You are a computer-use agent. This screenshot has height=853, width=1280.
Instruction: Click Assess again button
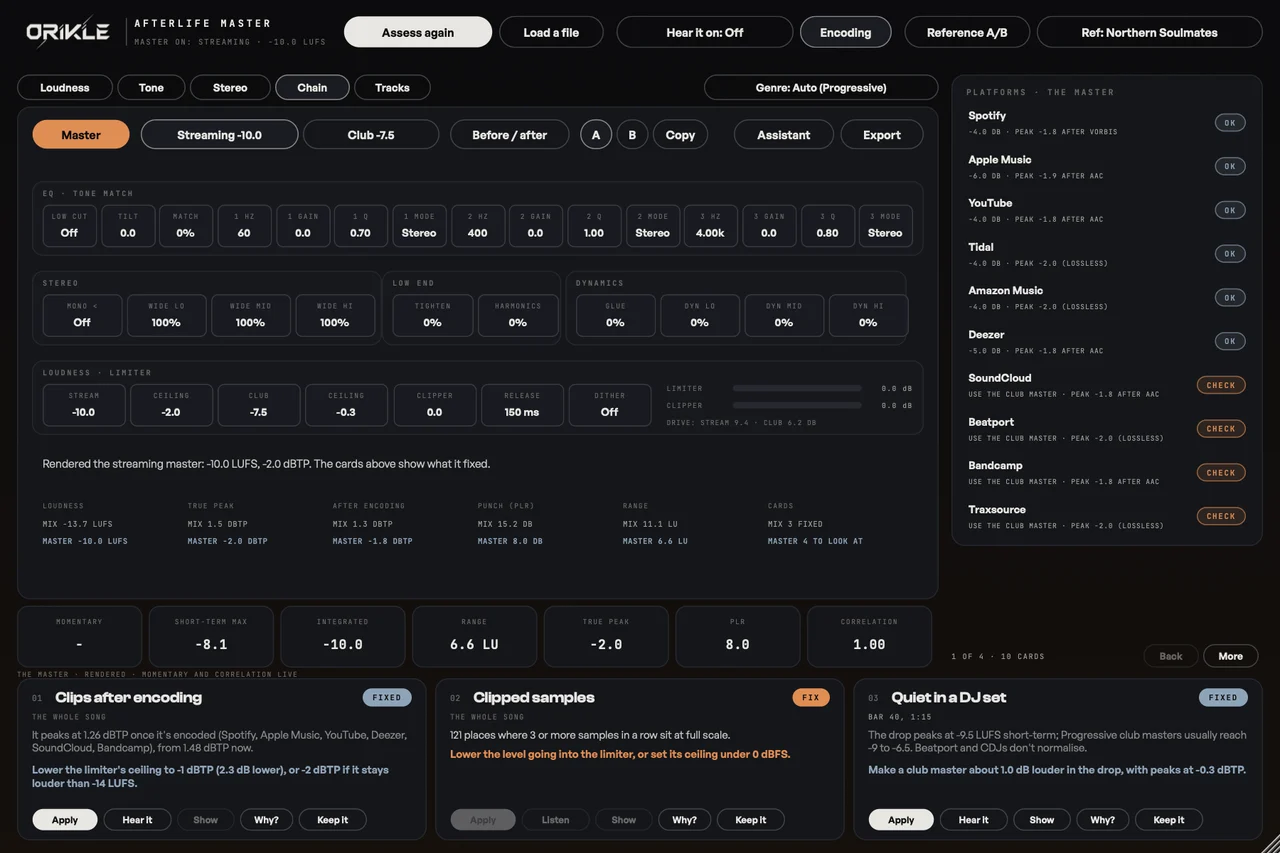click(x=418, y=32)
